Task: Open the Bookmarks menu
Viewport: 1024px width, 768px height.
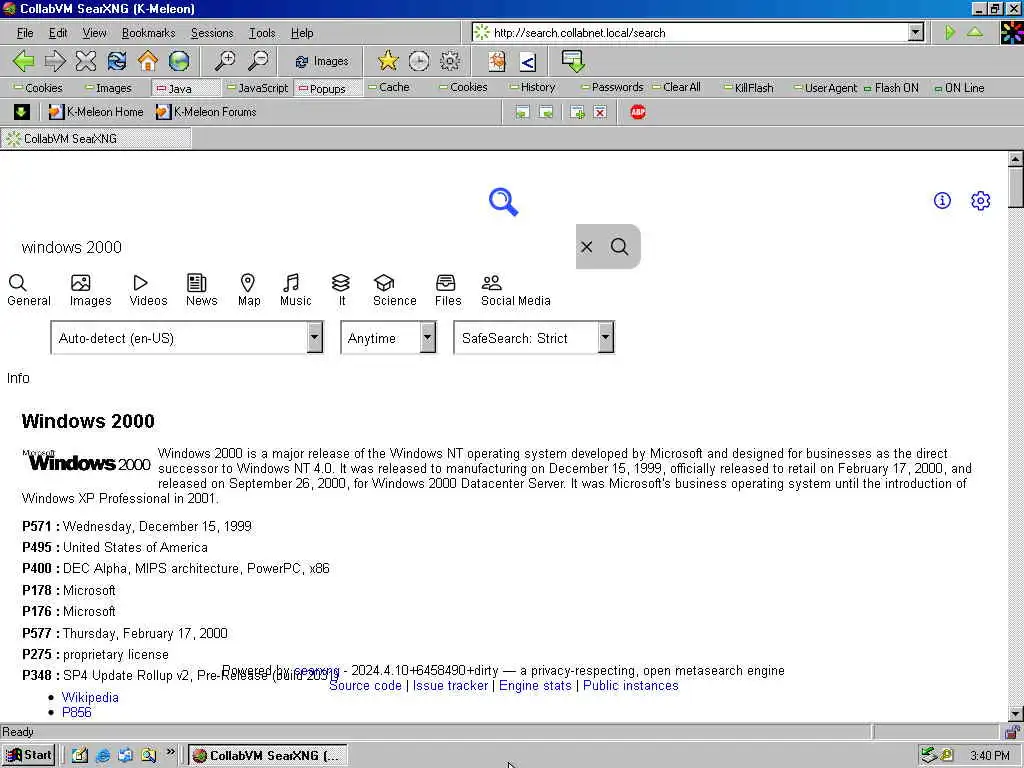Action: 148,33
